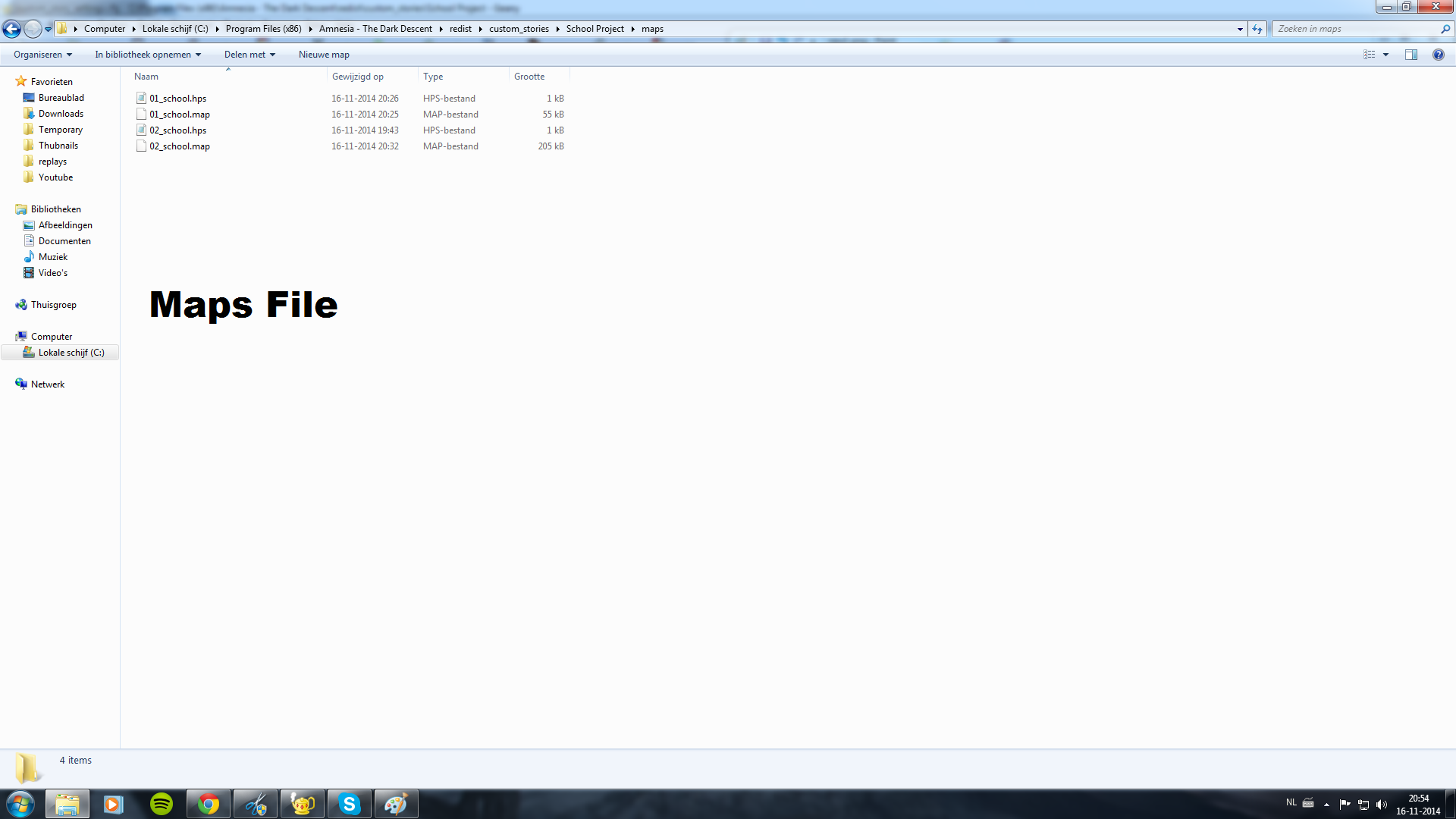1456x819 pixels.
Task: Sort by the Gewijzigd op column
Action: click(358, 77)
